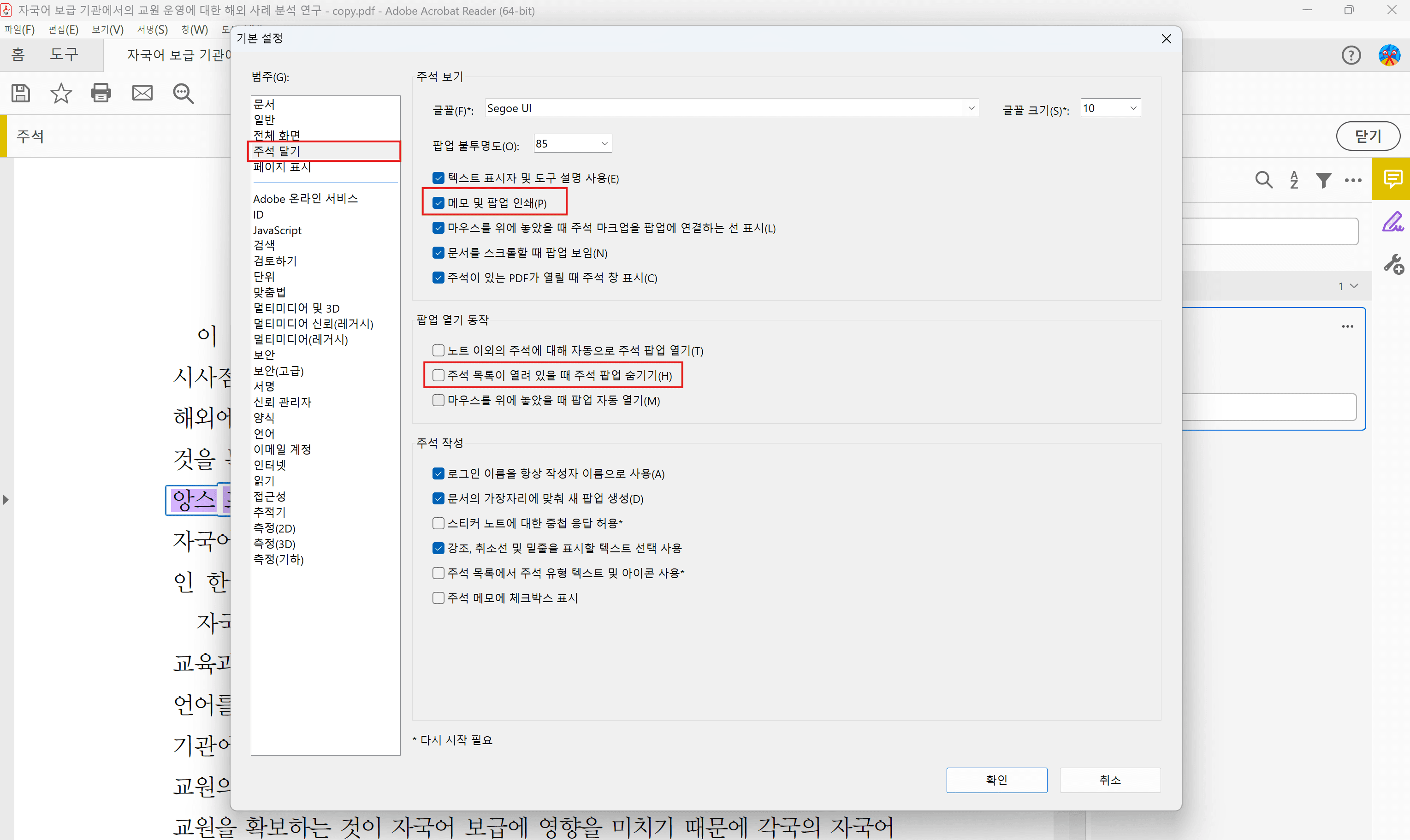This screenshot has width=1410, height=840.
Task: Select the 이메일 계정 category
Action: click(x=282, y=450)
